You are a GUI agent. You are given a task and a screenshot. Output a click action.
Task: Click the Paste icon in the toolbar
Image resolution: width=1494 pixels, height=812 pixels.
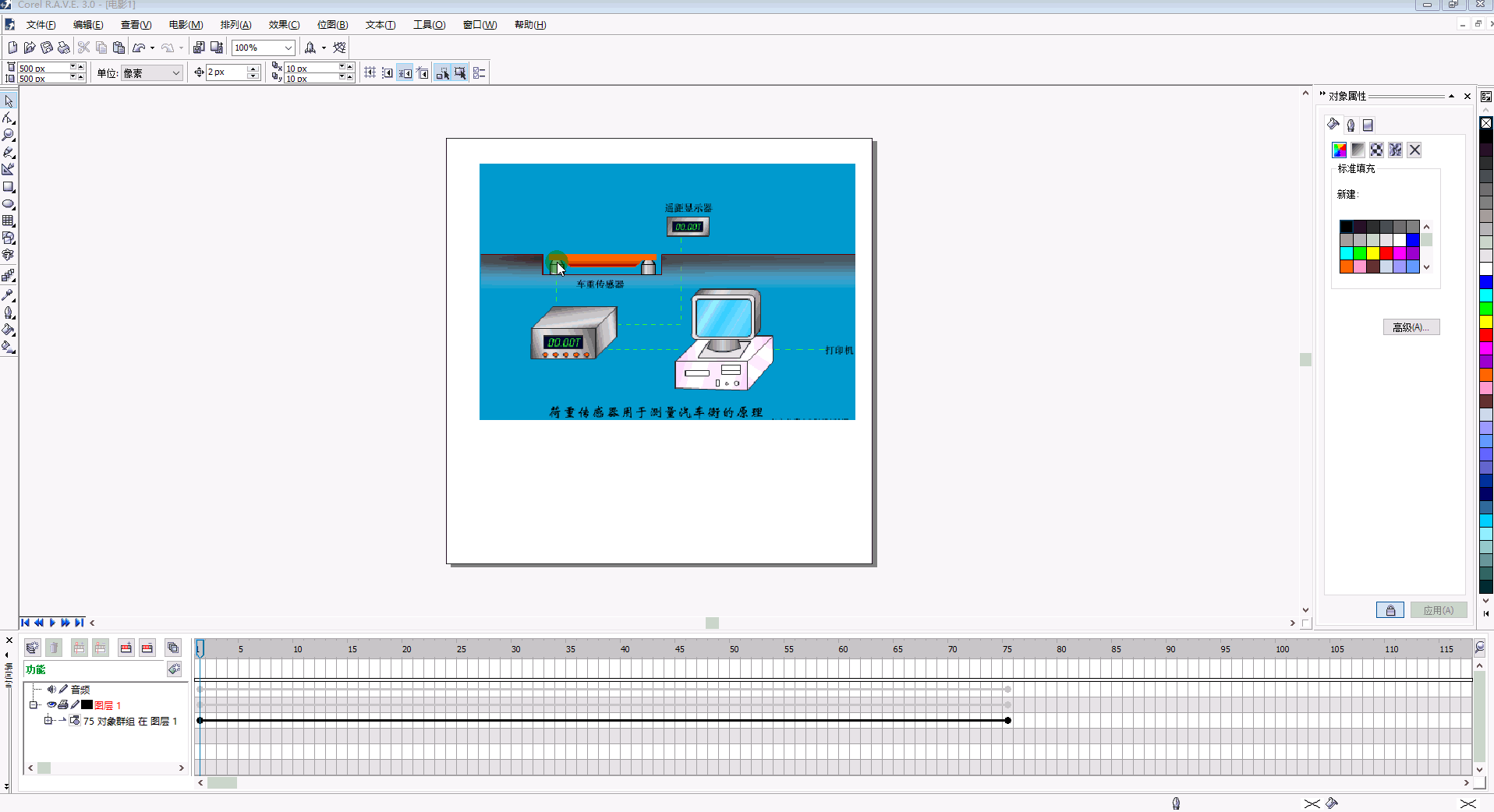coord(119,48)
